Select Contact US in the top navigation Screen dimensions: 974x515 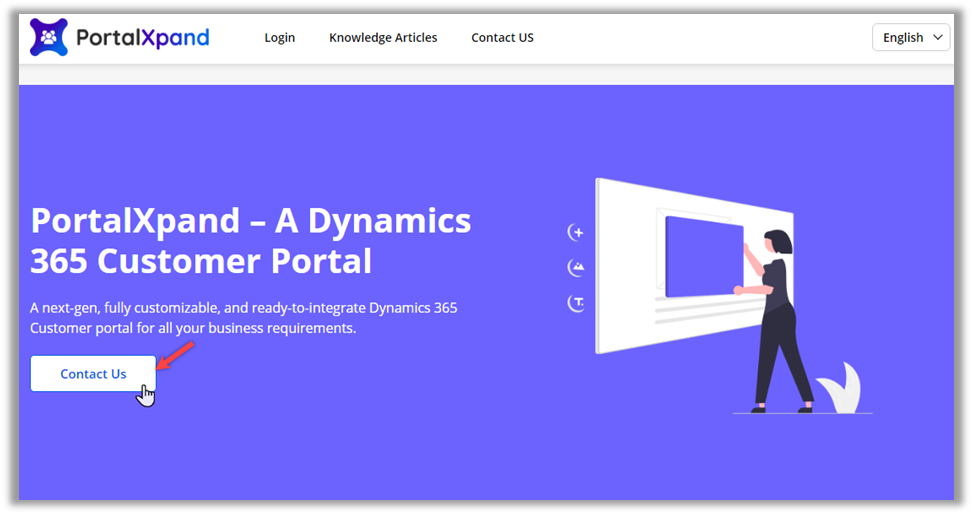point(502,38)
